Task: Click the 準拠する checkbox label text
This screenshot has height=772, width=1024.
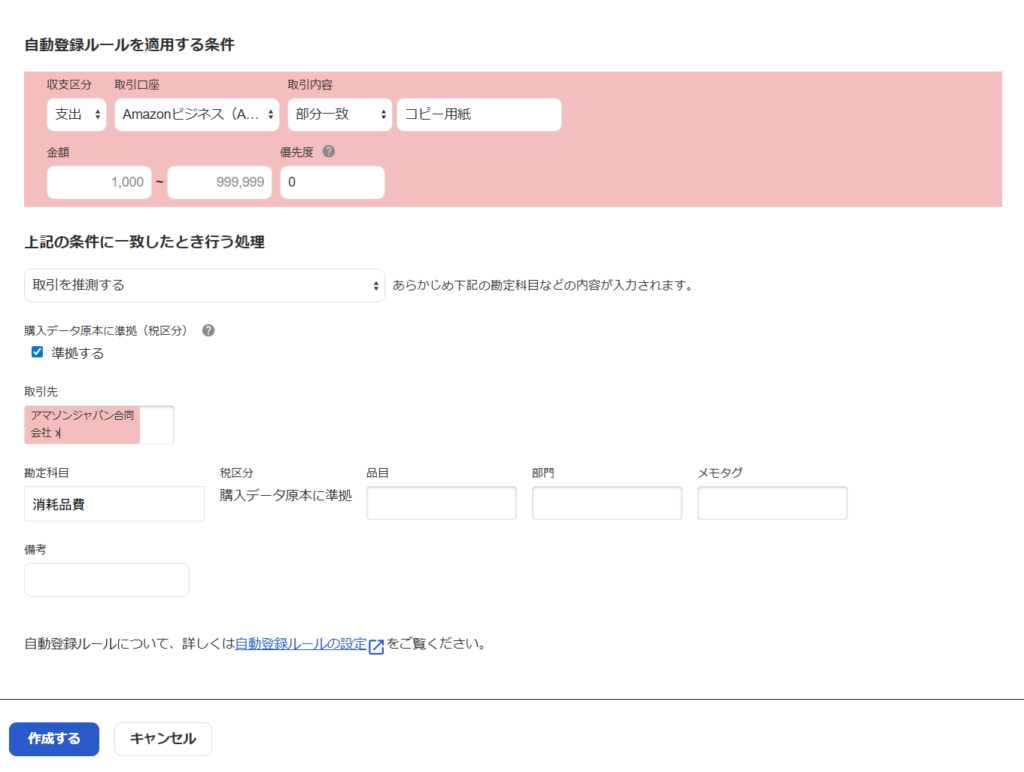Action: click(x=78, y=353)
